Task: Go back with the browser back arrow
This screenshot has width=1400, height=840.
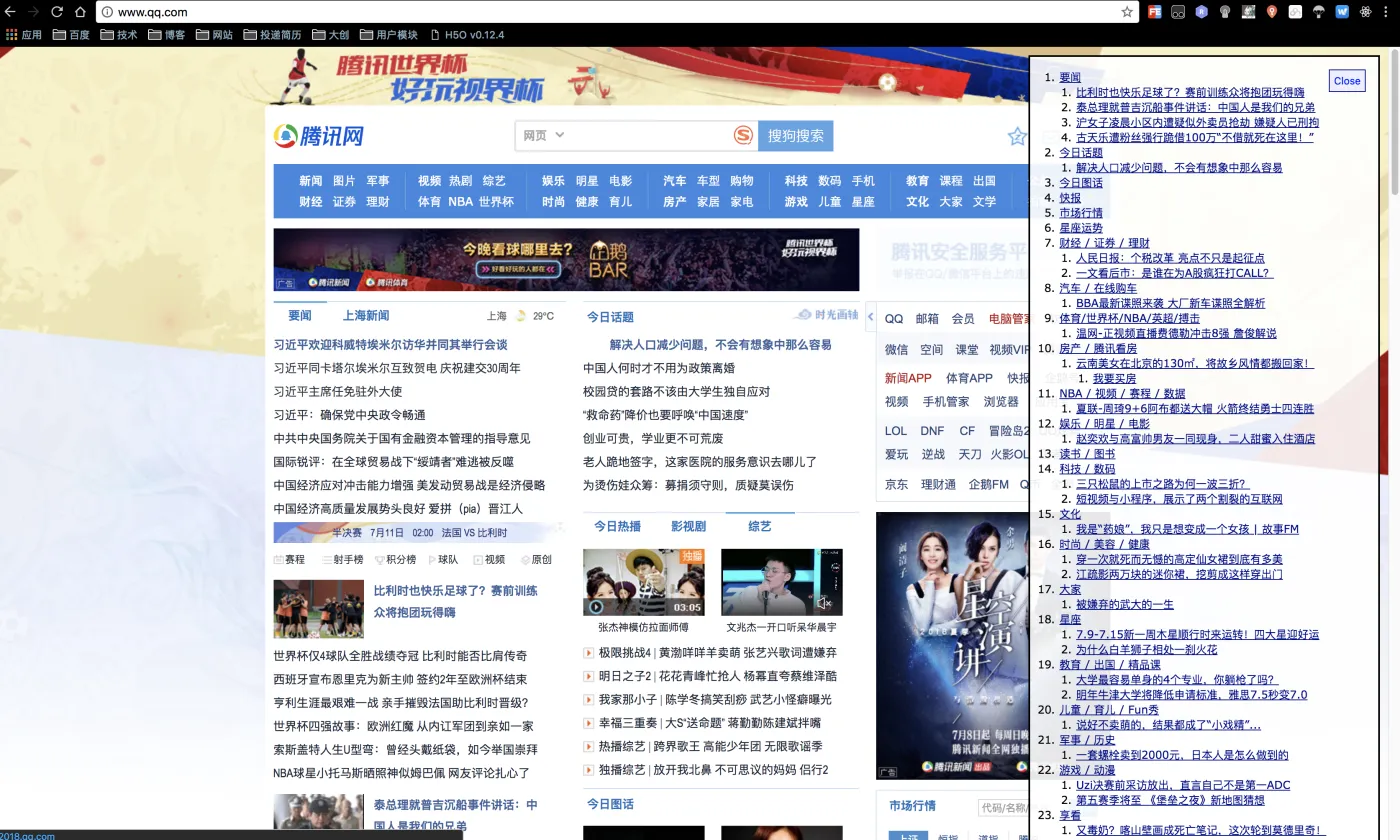Action: 11,12
